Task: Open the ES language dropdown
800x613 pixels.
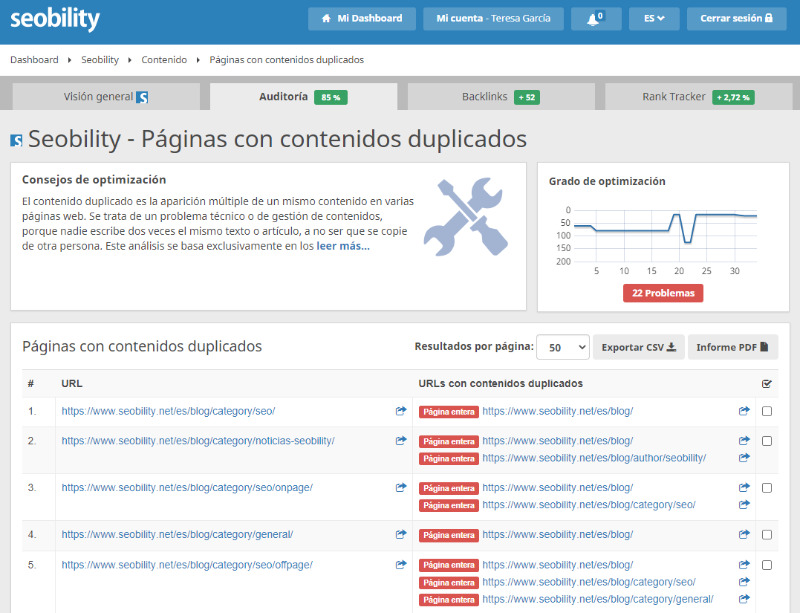Action: (654, 19)
